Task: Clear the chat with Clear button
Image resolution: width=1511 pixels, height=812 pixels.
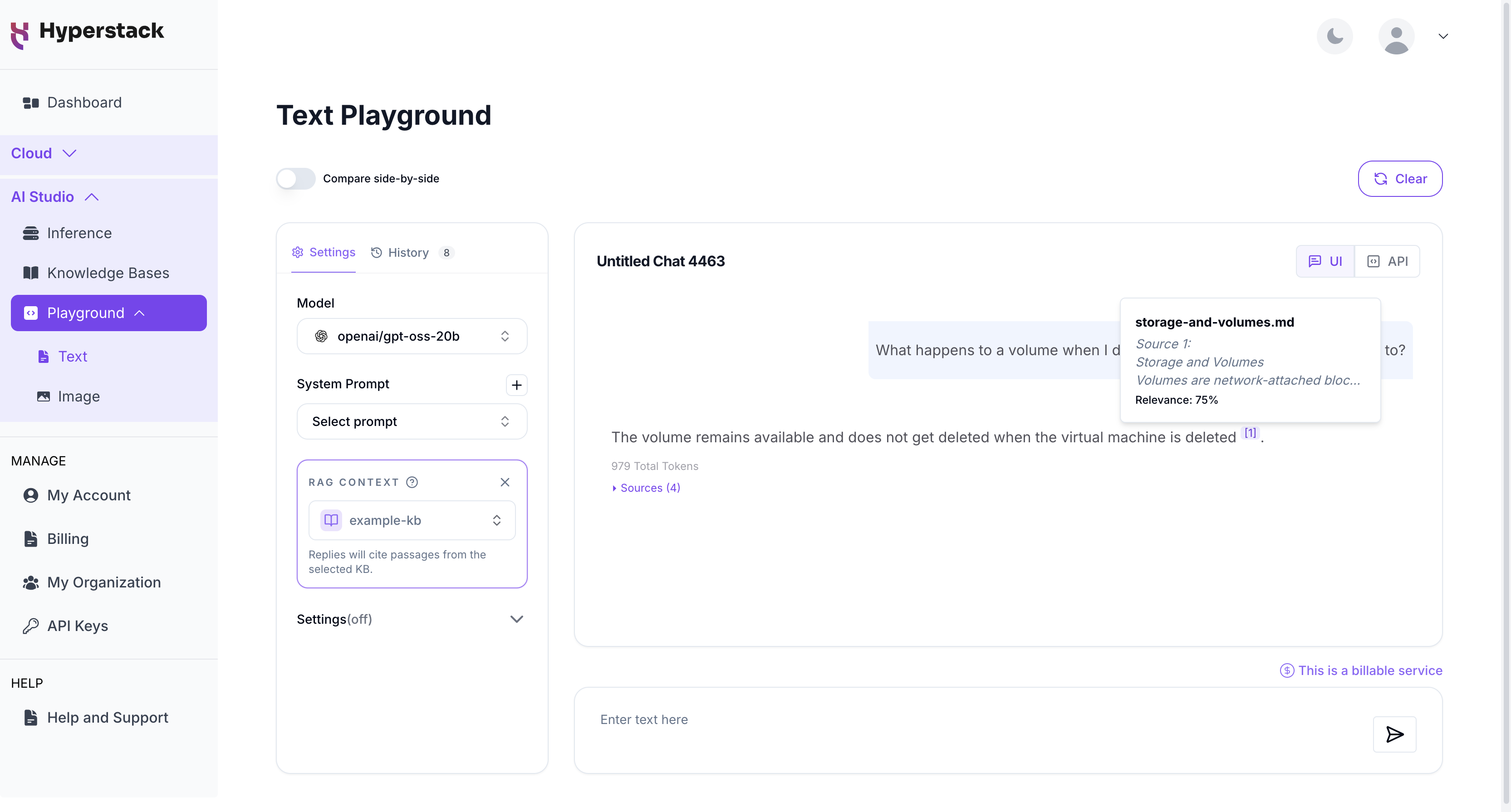Action: [1400, 179]
